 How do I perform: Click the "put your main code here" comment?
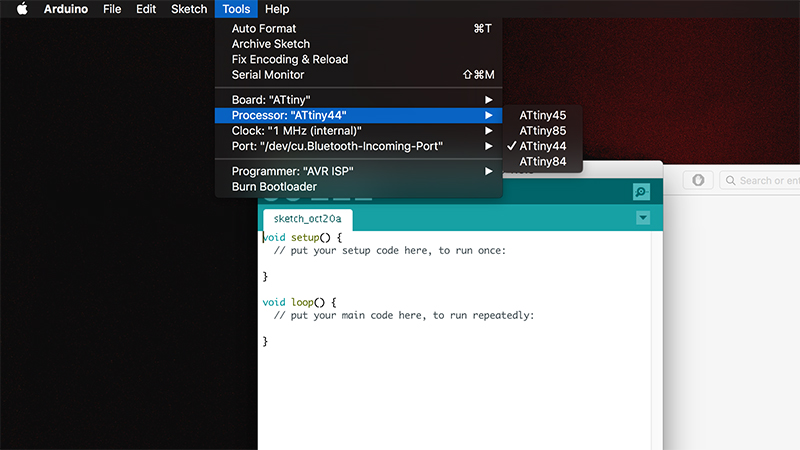(404, 315)
